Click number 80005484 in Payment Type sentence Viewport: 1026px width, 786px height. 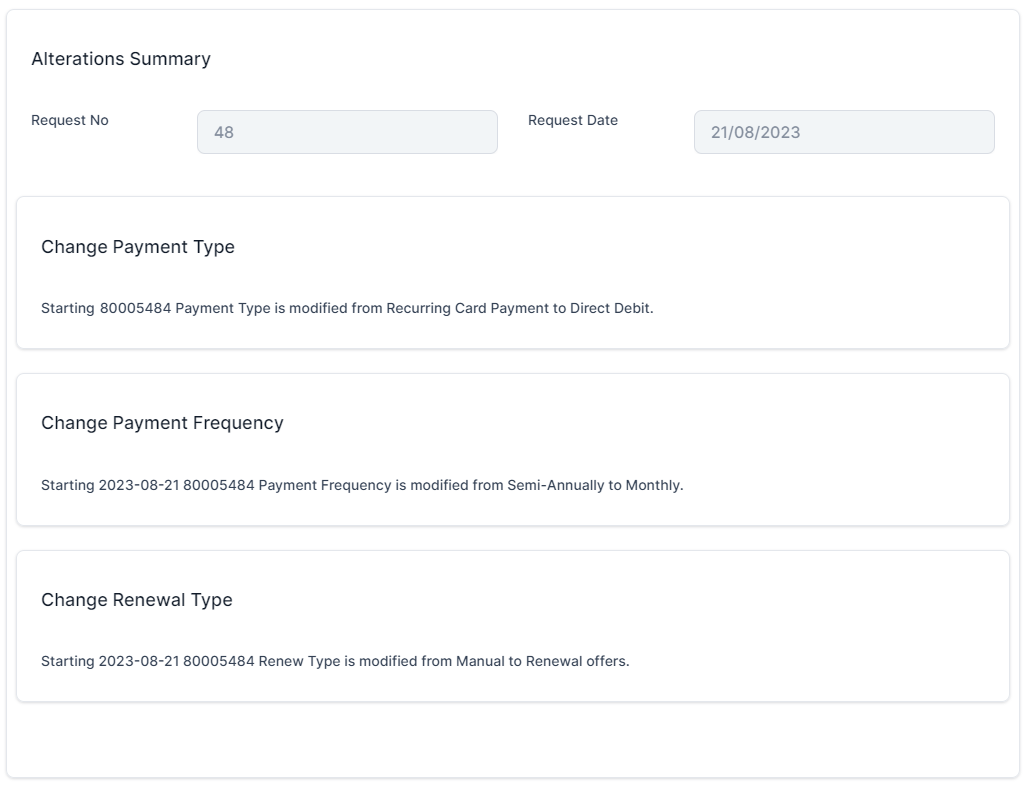click(135, 308)
